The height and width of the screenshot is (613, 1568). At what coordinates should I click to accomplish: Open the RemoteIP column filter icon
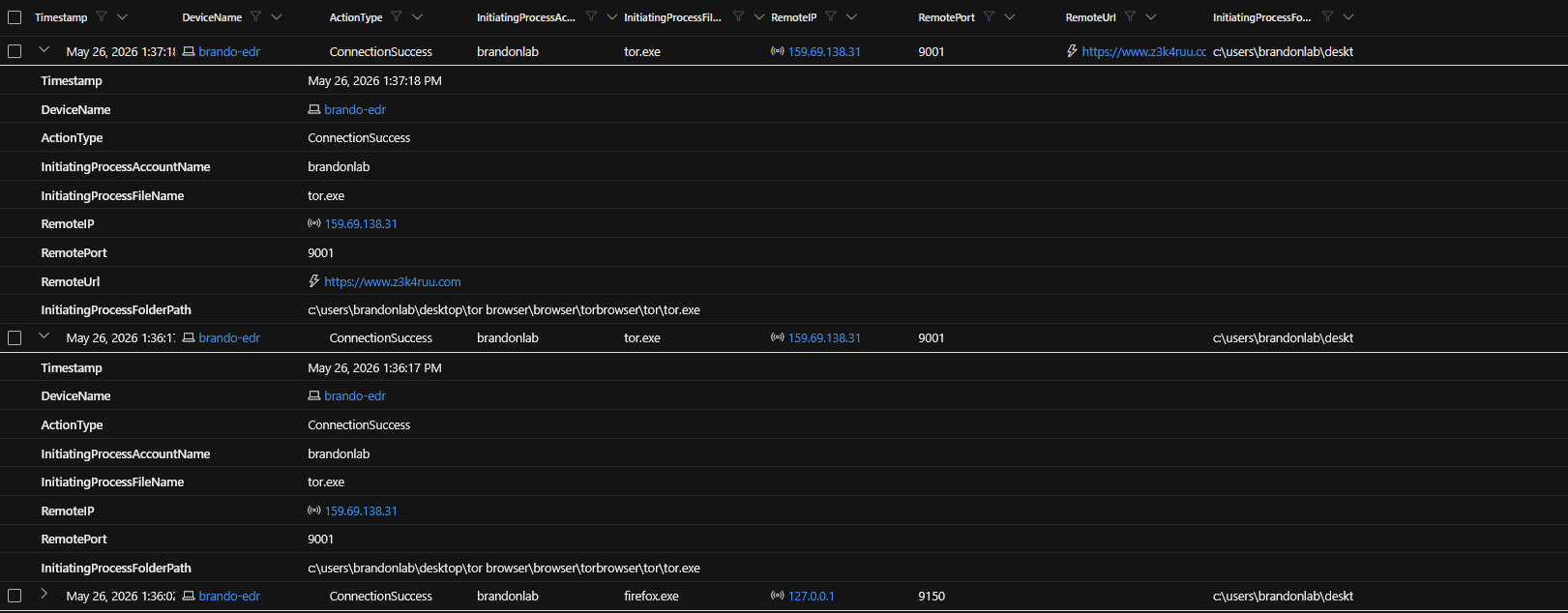pos(831,16)
